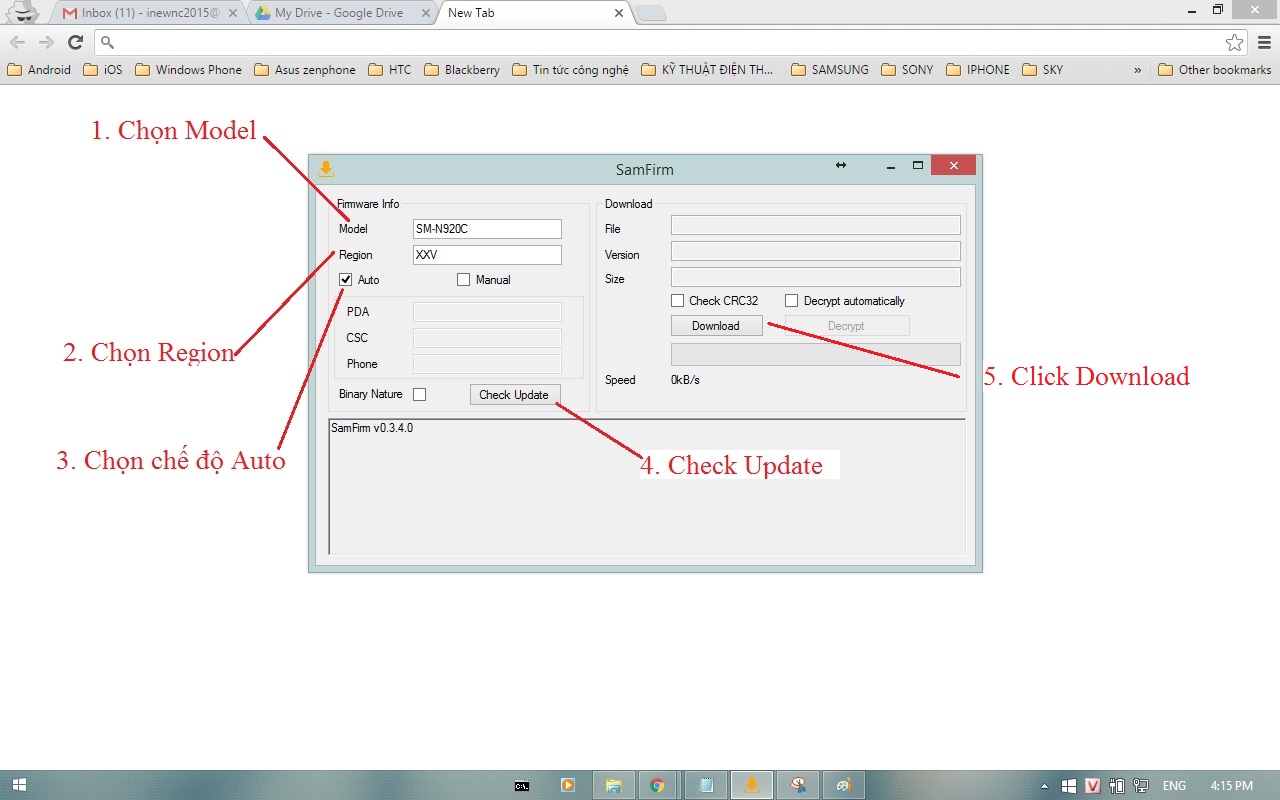Open the Snipping Tool from the taskbar
Viewport: 1280px width, 800px height.
pyautogui.click(x=797, y=785)
